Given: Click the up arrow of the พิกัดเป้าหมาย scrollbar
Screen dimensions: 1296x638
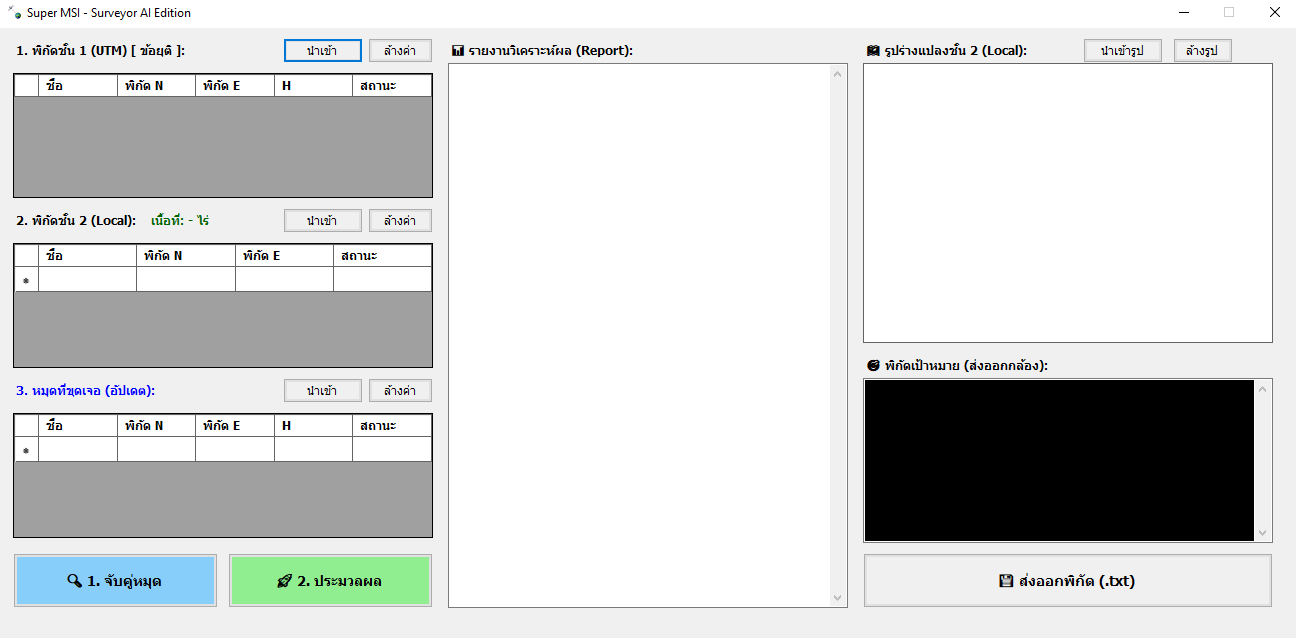Looking at the screenshot, I should 1263,389.
